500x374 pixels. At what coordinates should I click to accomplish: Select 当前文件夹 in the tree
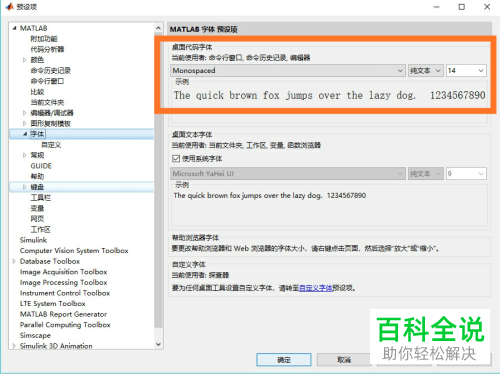[x=47, y=102]
